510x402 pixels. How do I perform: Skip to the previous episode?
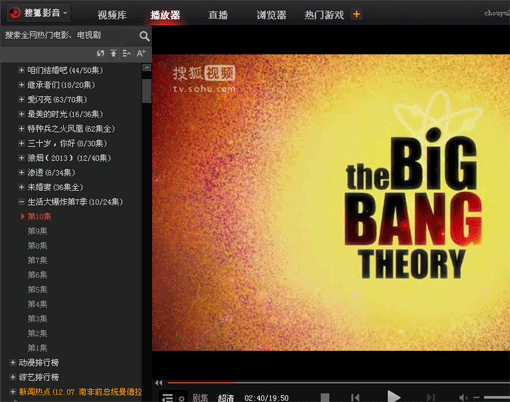pyautogui.click(x=355, y=397)
